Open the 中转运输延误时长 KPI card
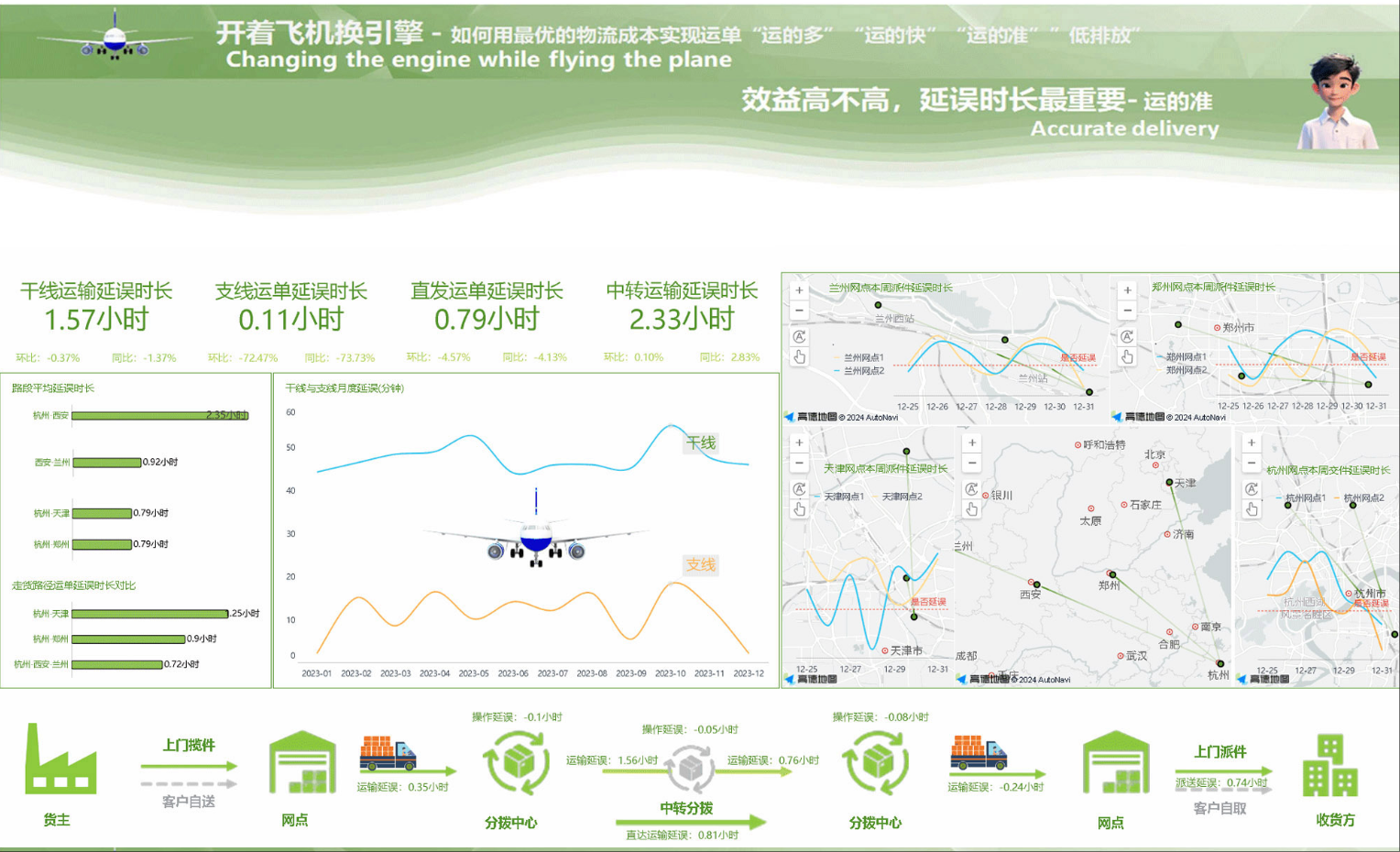 682,307
